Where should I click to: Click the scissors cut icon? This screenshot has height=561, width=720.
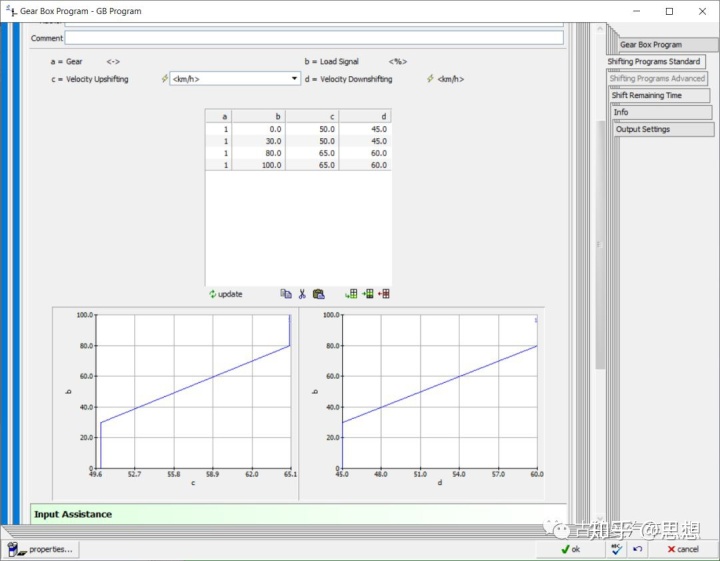tap(302, 294)
